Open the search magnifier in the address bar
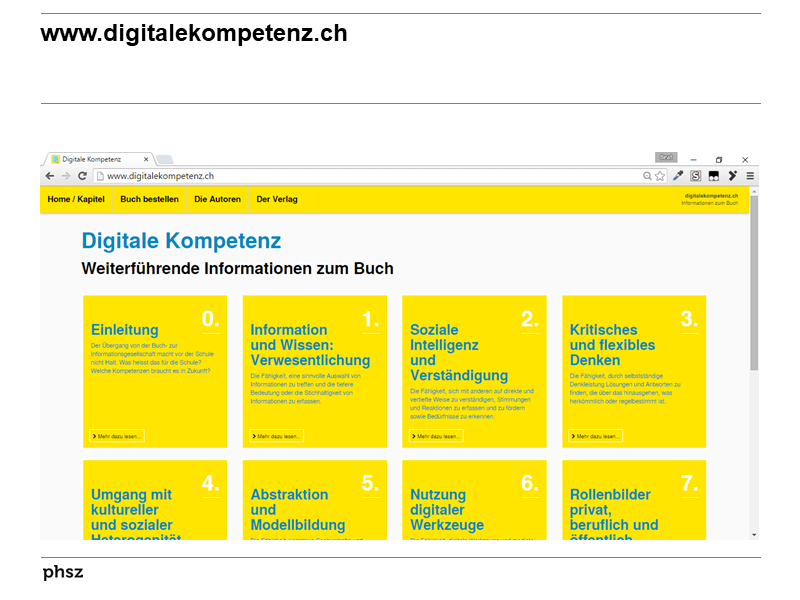Viewport: 800px width, 600px height. pos(647,175)
